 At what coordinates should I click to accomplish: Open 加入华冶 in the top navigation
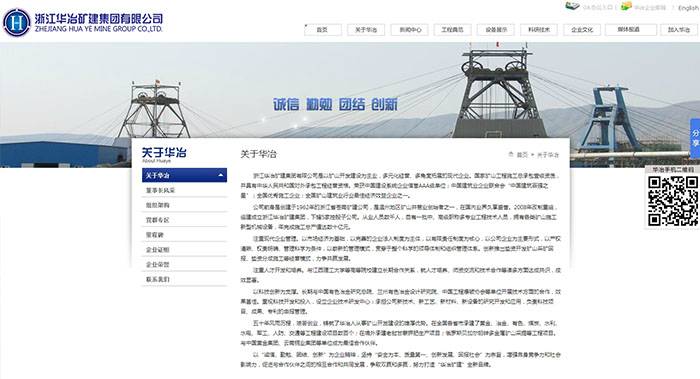679,30
